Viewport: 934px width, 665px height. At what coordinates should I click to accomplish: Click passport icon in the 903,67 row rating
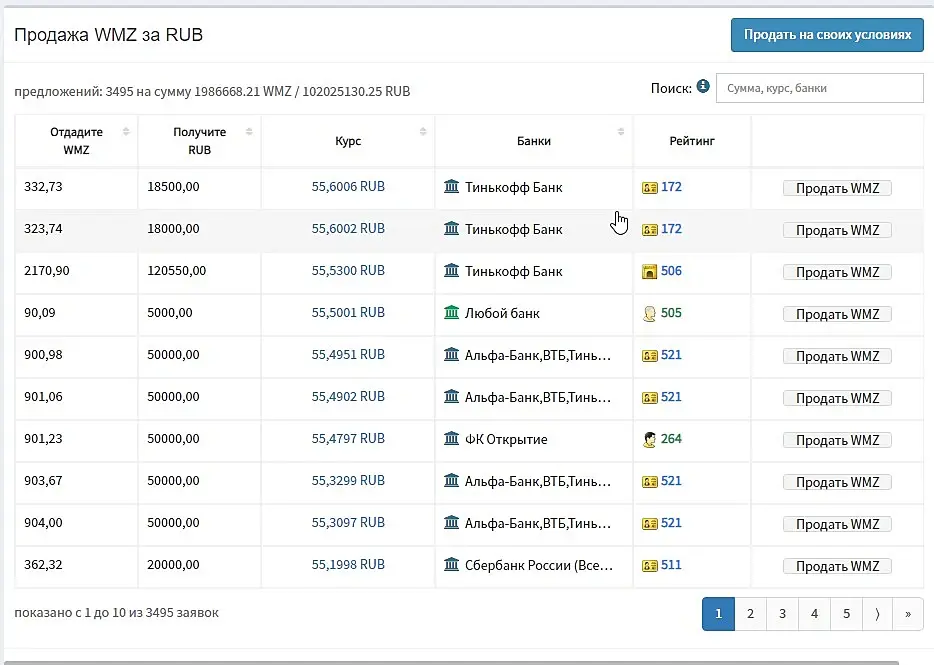tap(649, 481)
